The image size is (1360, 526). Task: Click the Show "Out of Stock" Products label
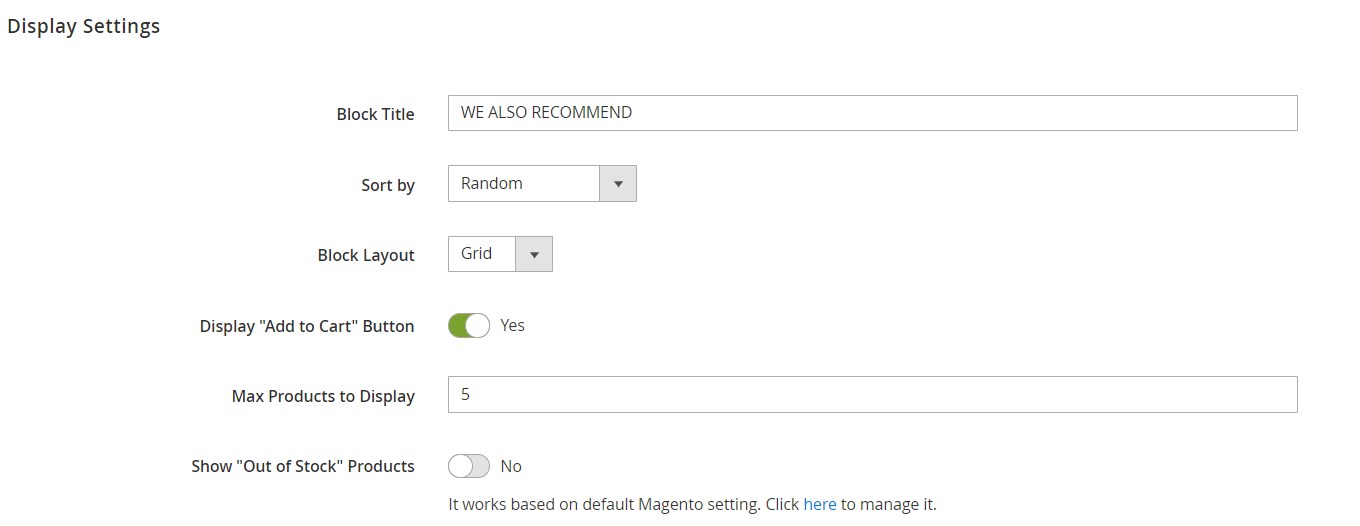click(x=303, y=466)
